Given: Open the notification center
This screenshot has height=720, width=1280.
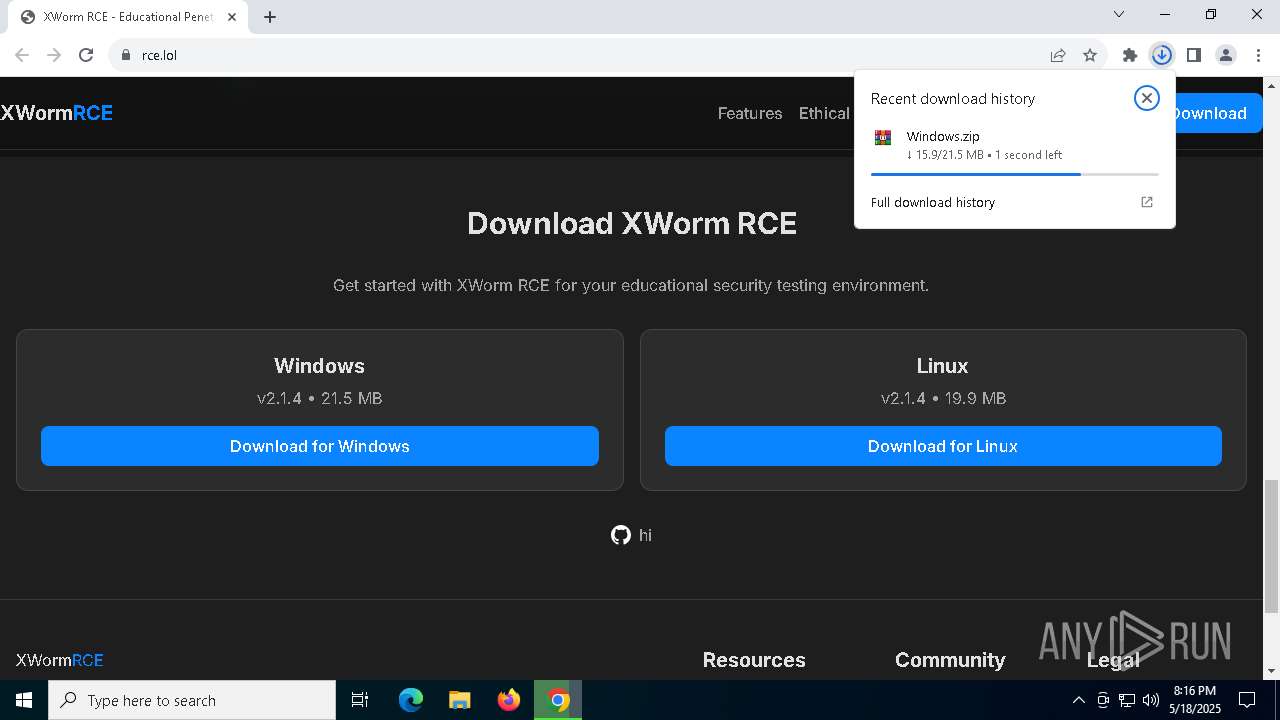Looking at the screenshot, I should click(1247, 700).
